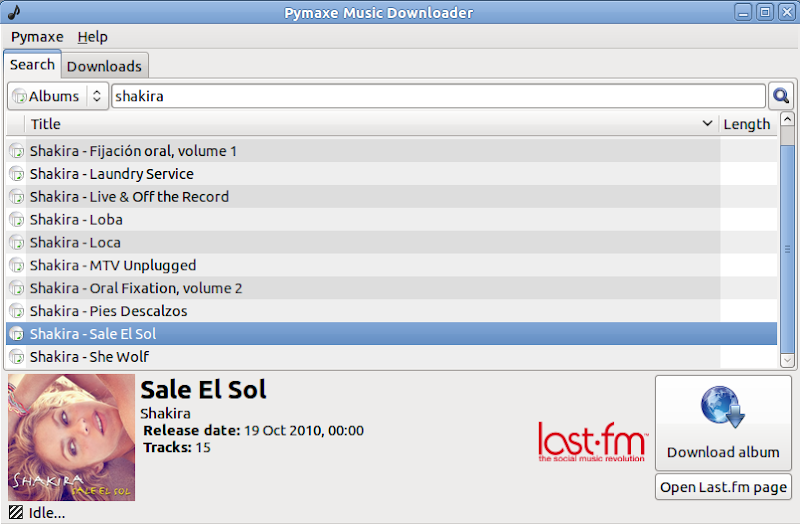Click the search field containing shakira
The width and height of the screenshot is (800, 524).
tap(438, 96)
